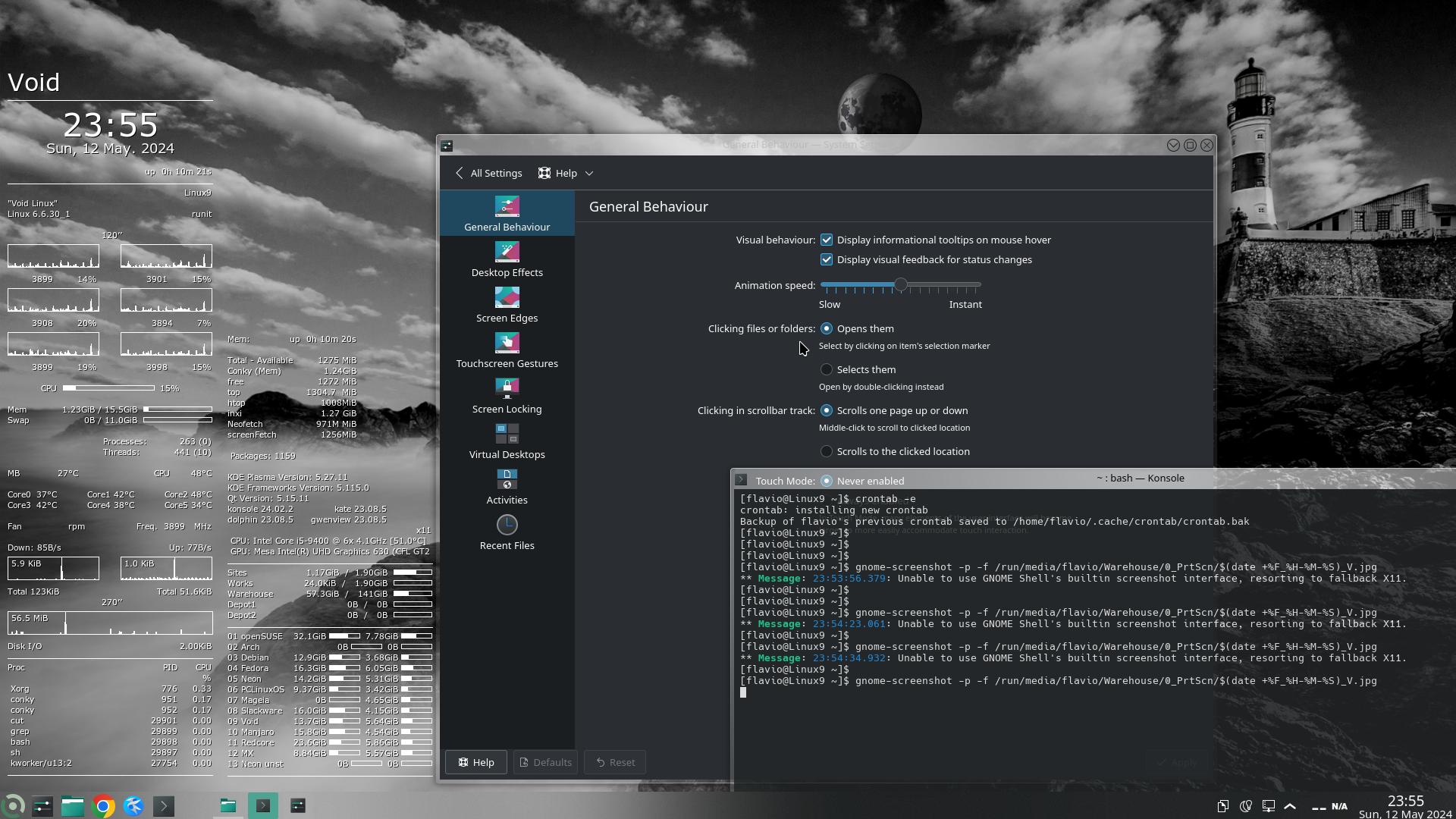
Task: Open Virtual Desktops module
Action: pyautogui.click(x=507, y=441)
